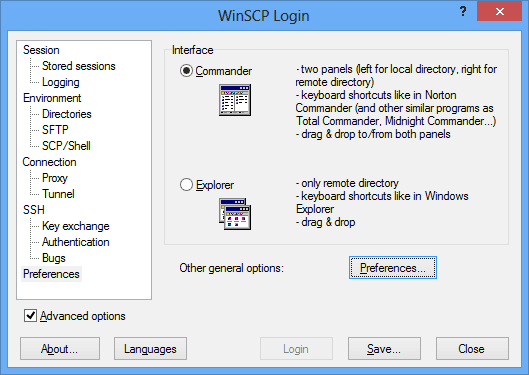Select the Preferences tree node
This screenshot has height=375, width=529.
pos(51,274)
